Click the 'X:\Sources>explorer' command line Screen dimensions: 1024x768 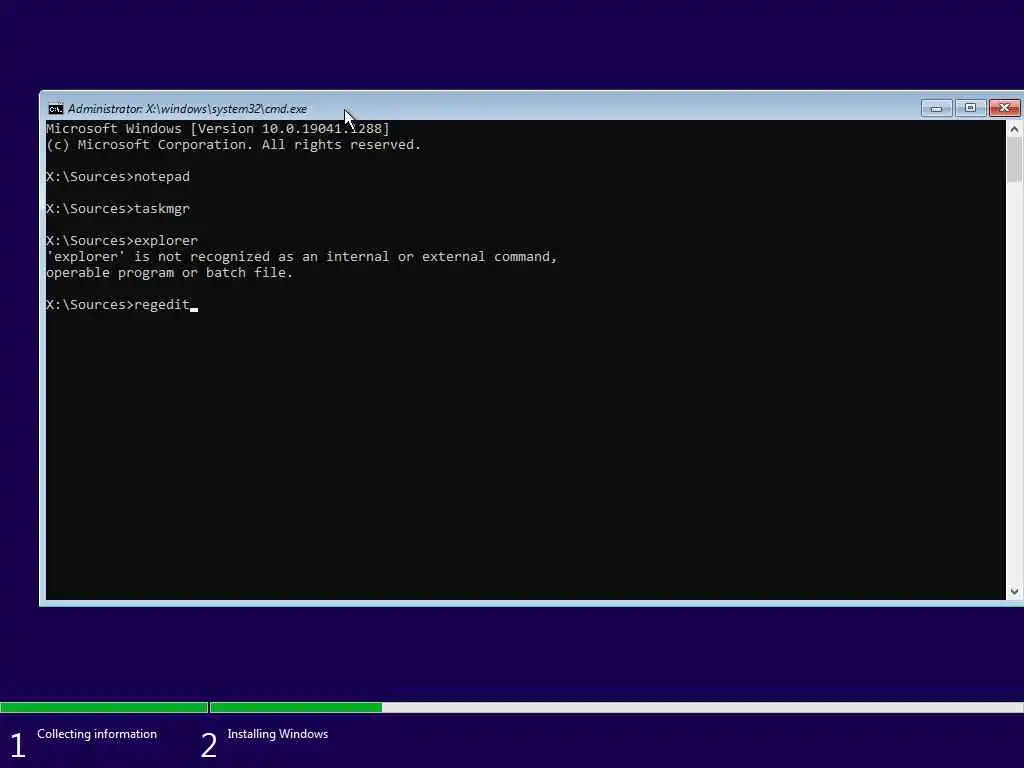(121, 240)
